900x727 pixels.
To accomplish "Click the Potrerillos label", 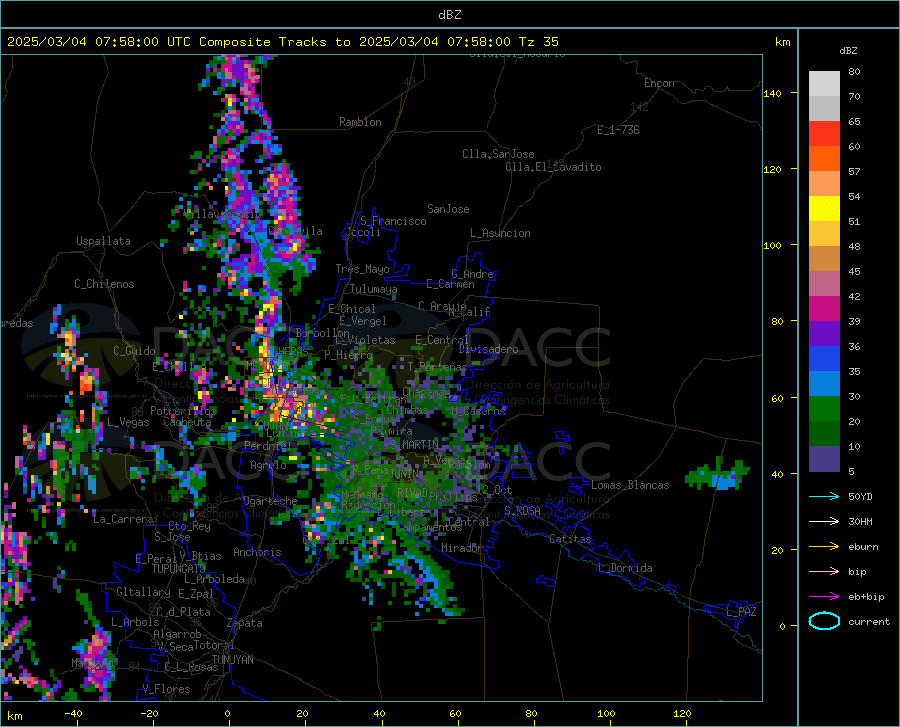I will [x=183, y=411].
